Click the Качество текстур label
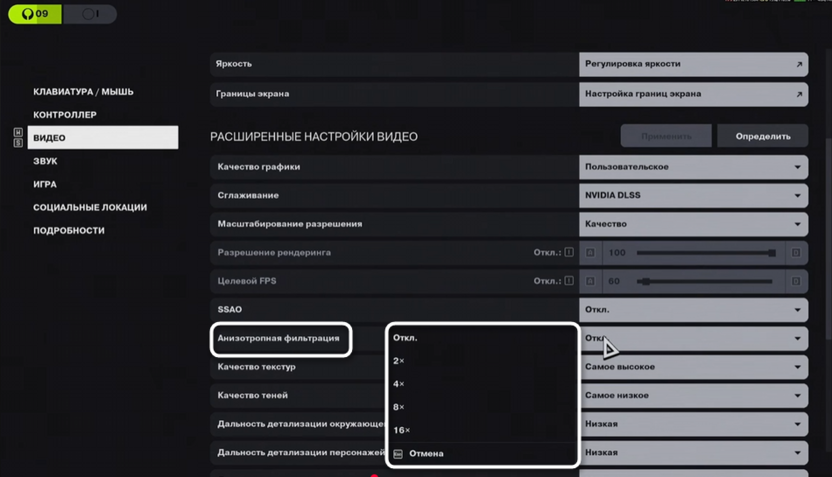 (256, 367)
